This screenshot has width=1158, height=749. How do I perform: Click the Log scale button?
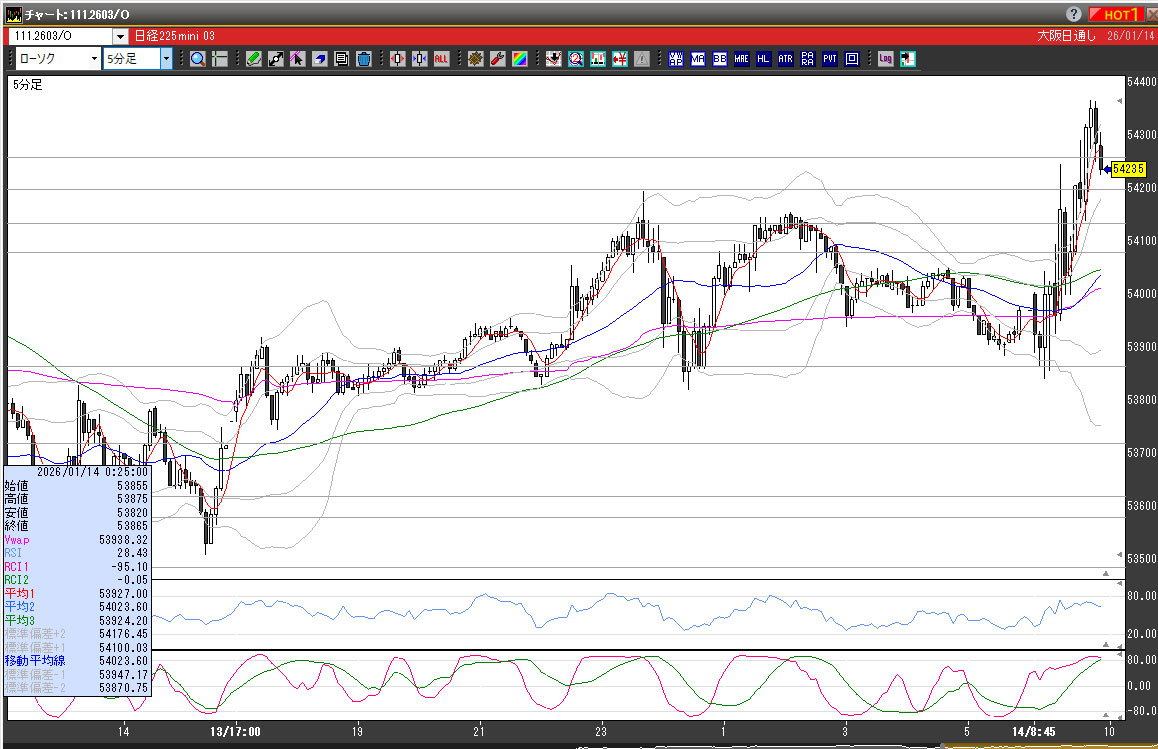[x=885, y=59]
